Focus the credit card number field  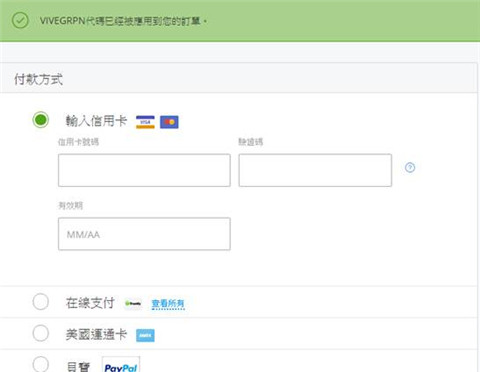point(144,170)
